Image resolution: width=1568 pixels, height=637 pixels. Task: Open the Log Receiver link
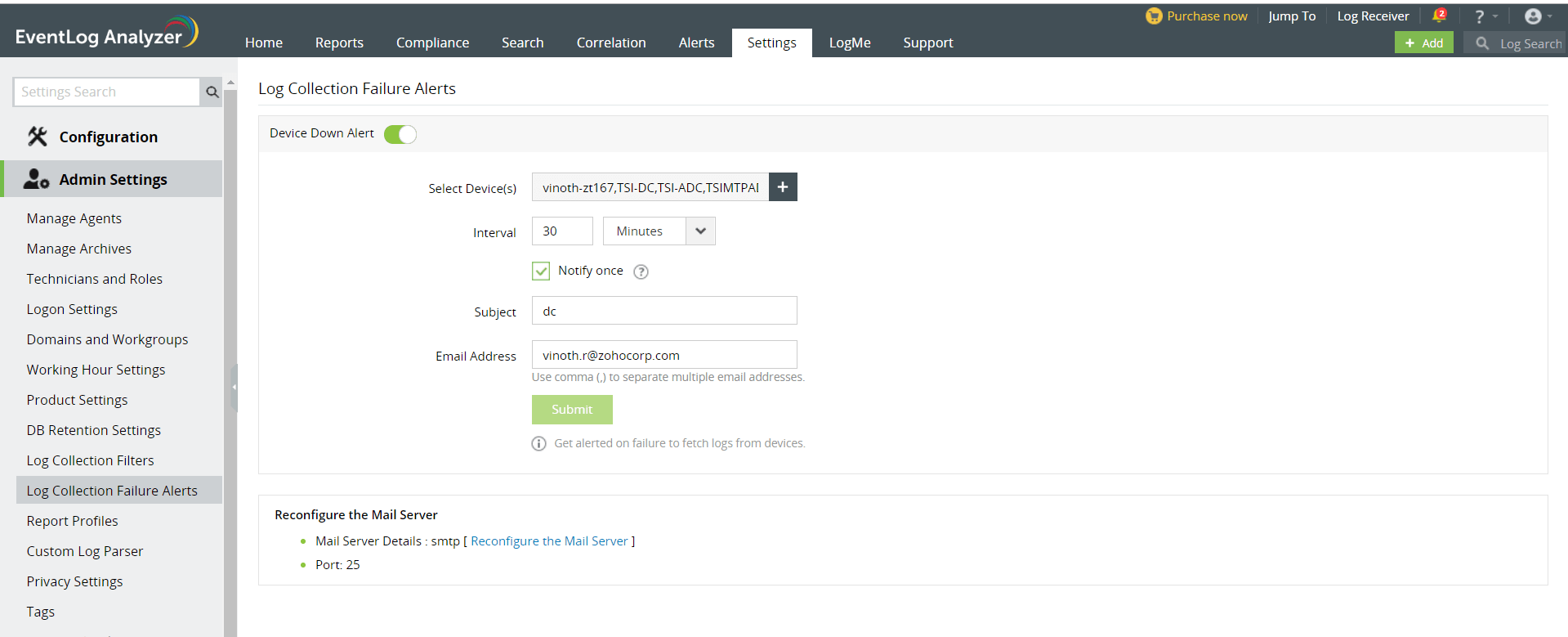tap(1373, 16)
